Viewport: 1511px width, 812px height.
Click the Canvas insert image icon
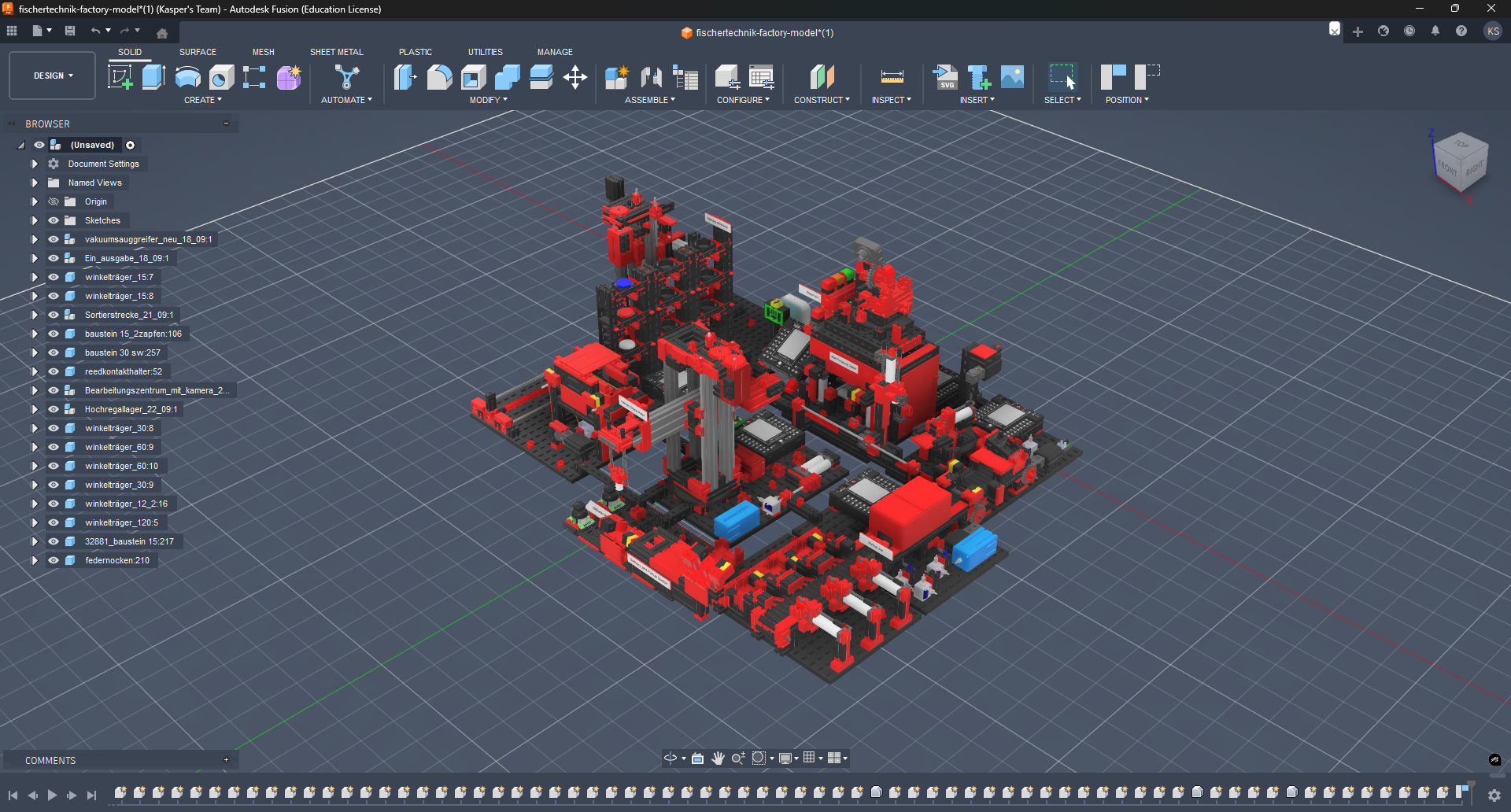(1011, 78)
